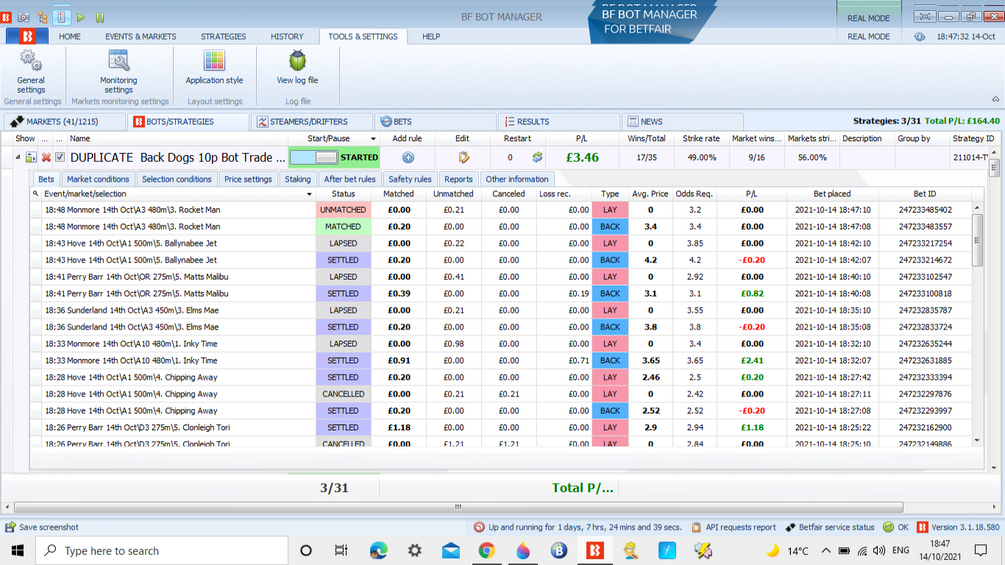Click the highlighted info icon in quick toolbar
This screenshot has height=565, width=1005.
(x=62, y=17)
